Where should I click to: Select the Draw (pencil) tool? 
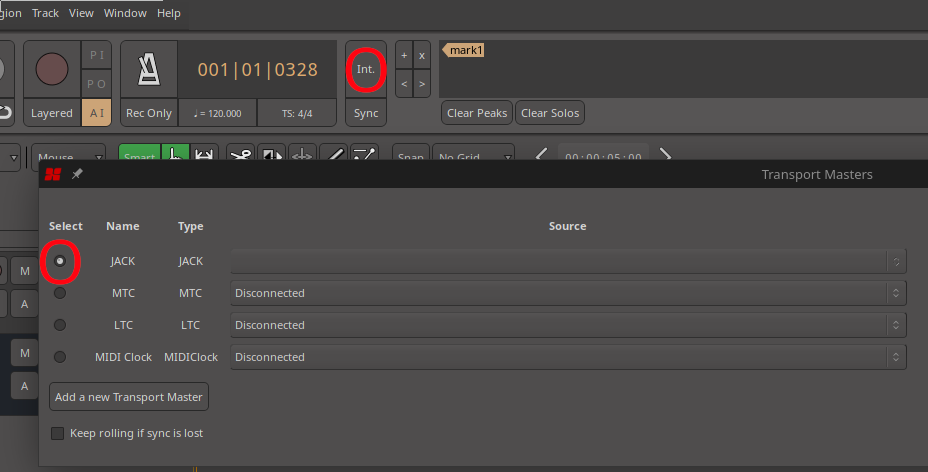(x=335, y=156)
